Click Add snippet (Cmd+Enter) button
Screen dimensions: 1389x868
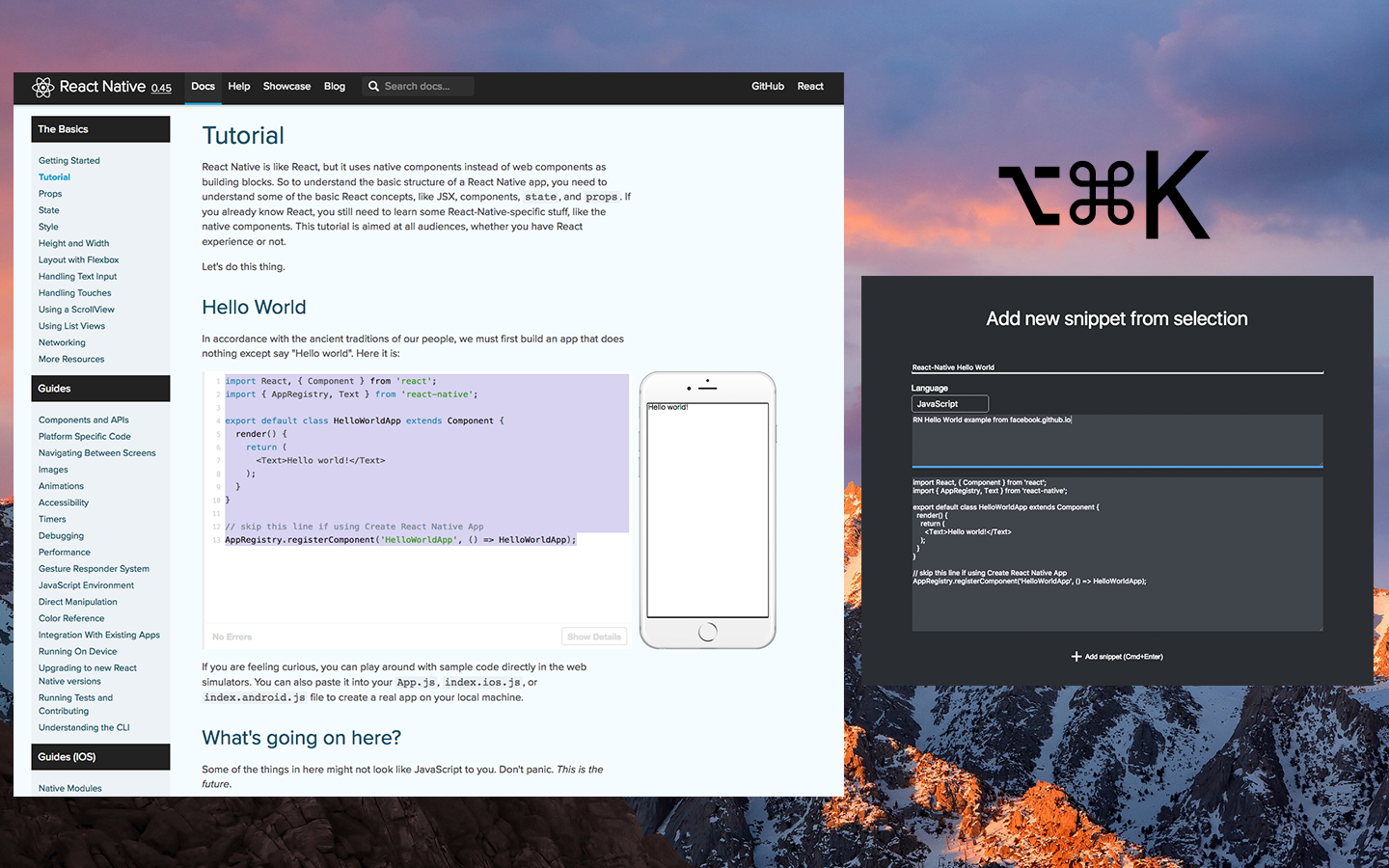pos(1117,657)
